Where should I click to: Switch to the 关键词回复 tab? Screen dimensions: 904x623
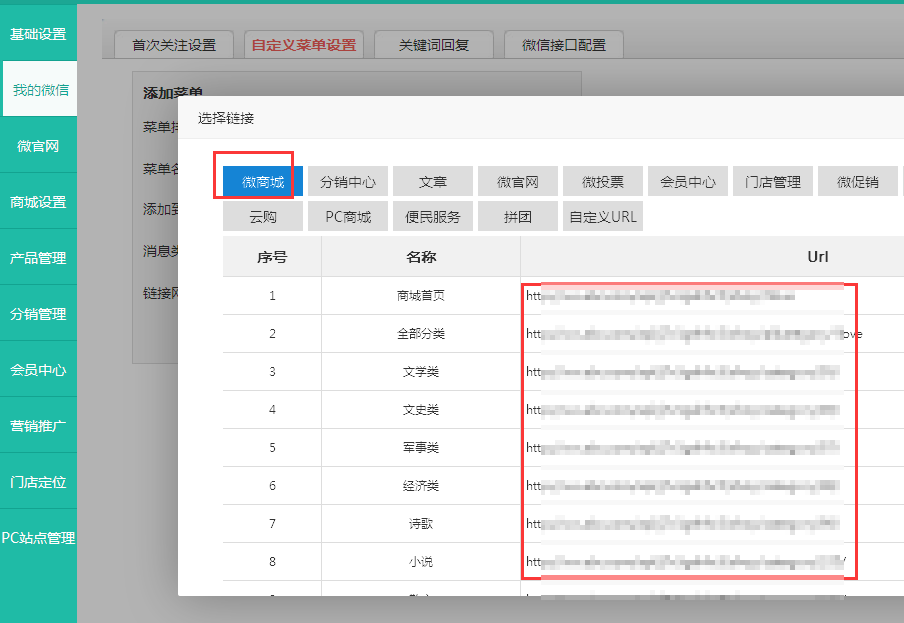tap(433, 45)
